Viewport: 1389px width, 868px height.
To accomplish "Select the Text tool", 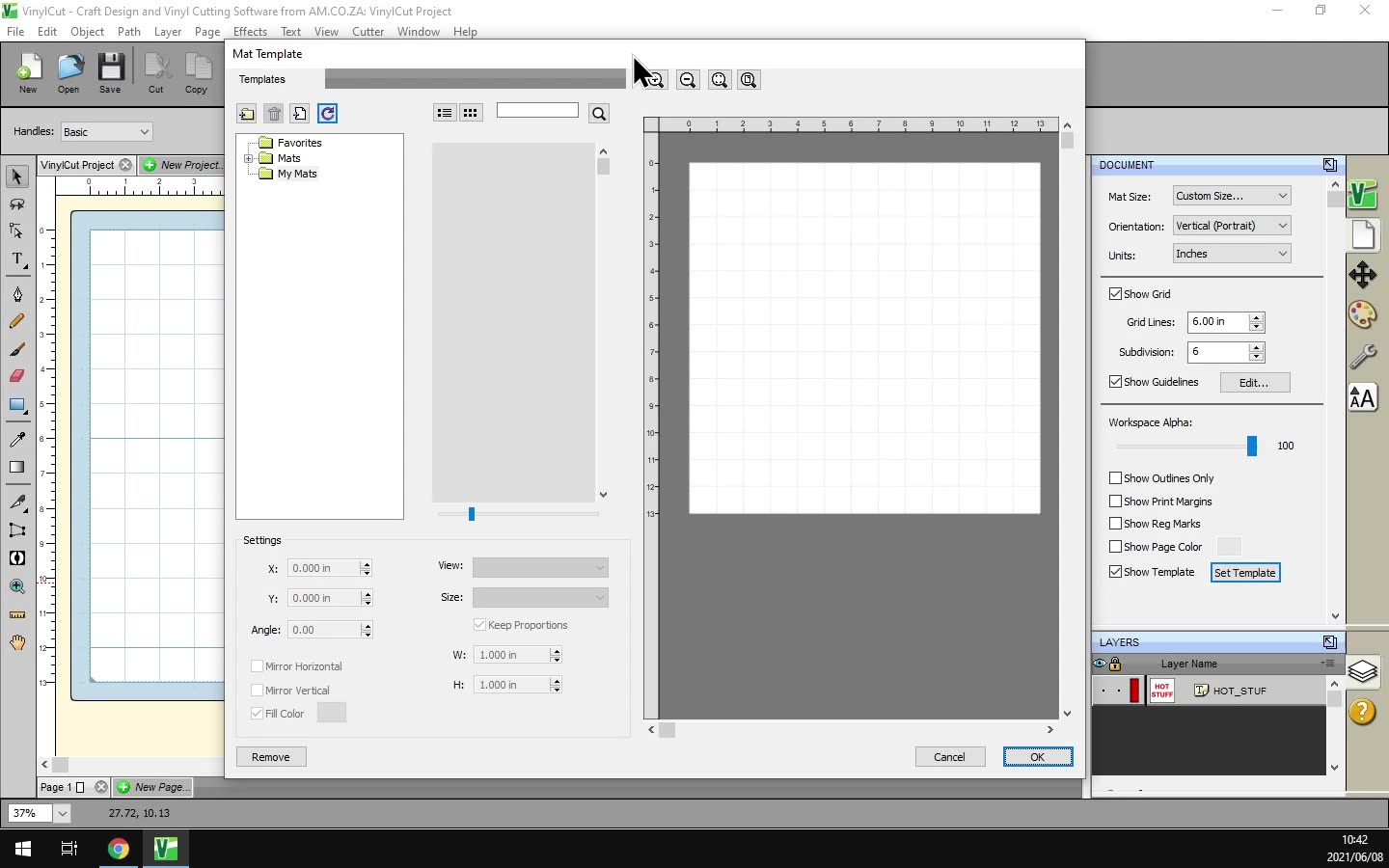I will tap(16, 259).
